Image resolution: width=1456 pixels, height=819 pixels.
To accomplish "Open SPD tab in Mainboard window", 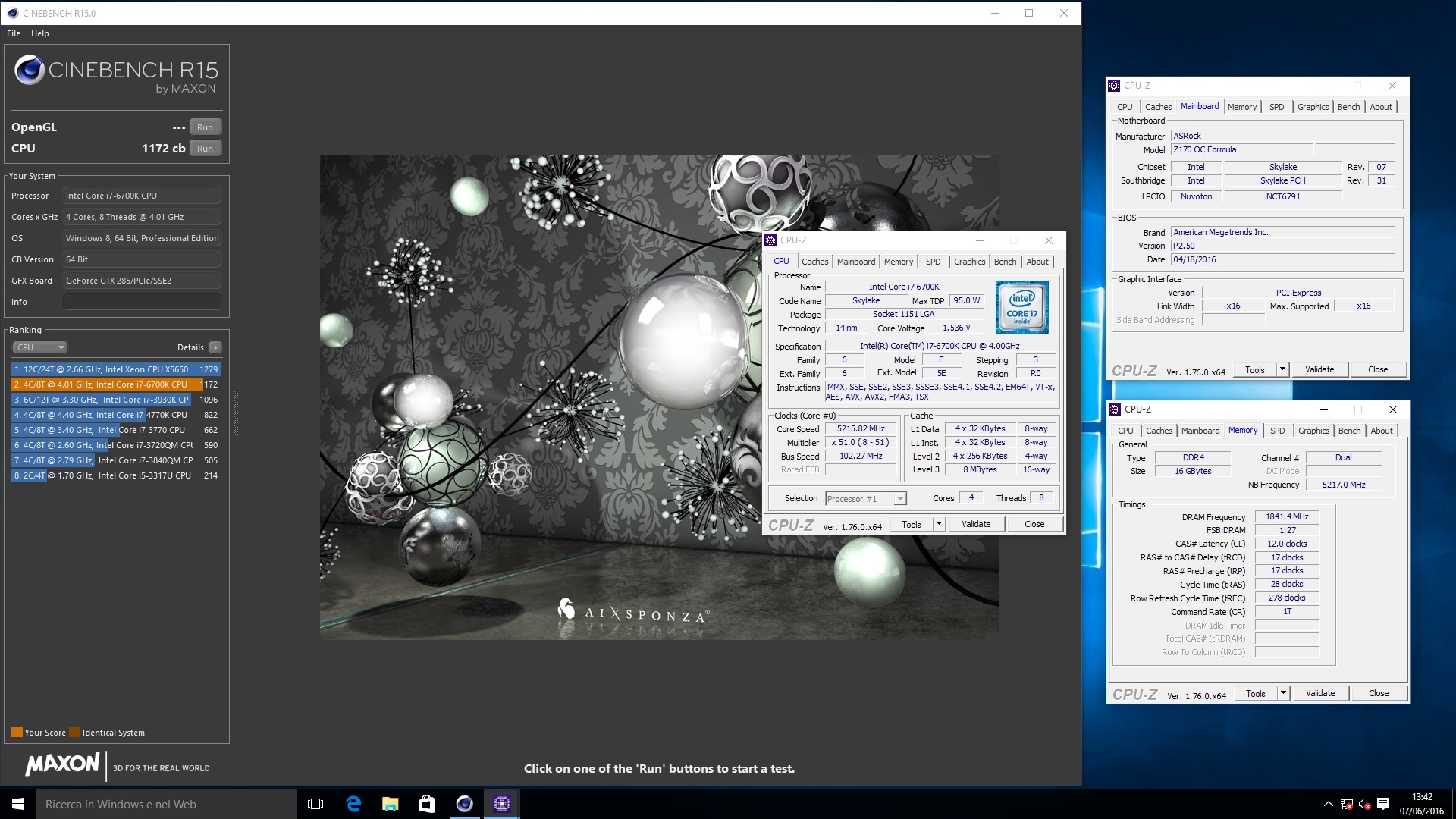I will (x=1277, y=107).
